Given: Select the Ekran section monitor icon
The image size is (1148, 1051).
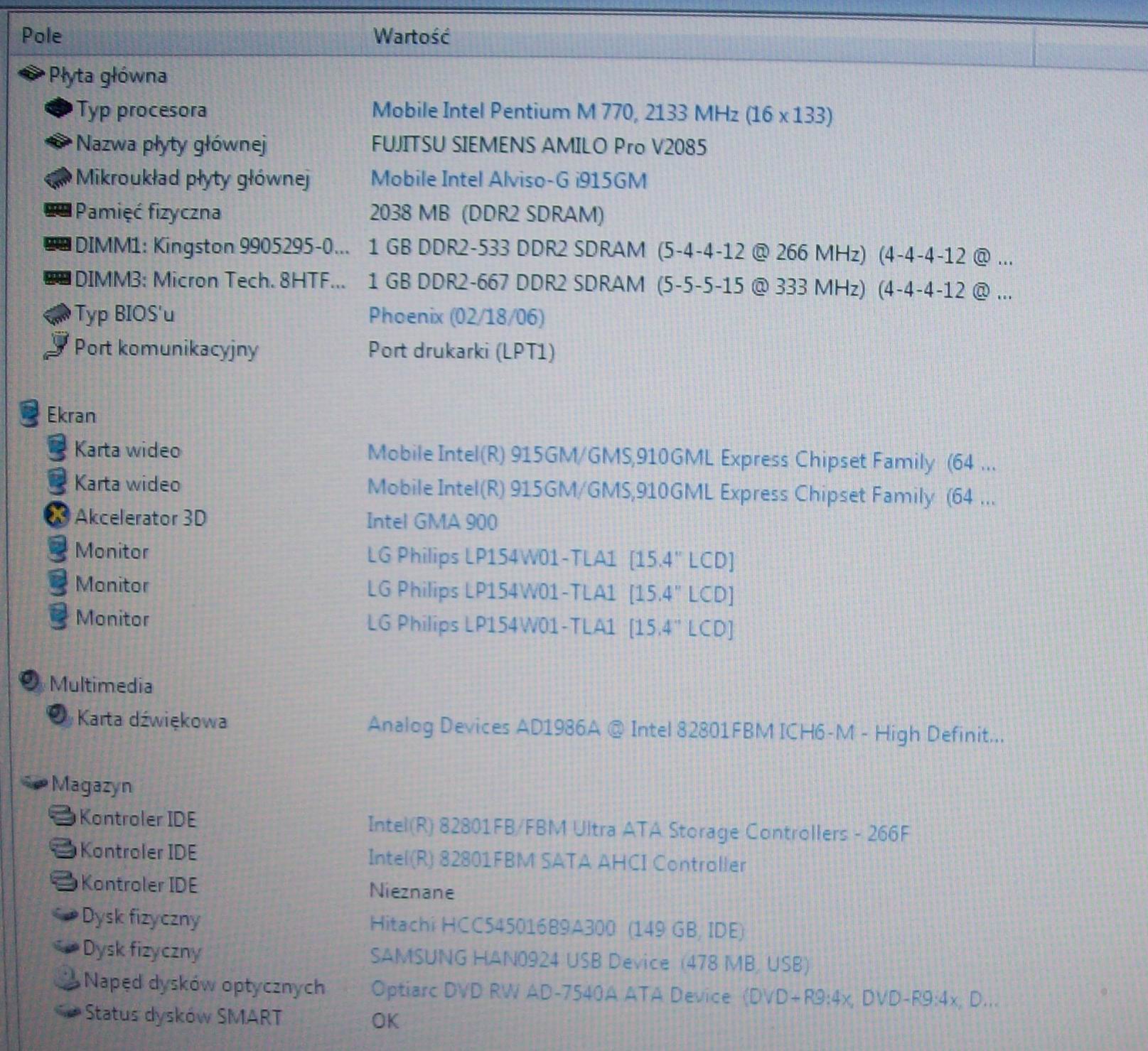Looking at the screenshot, I should click(x=30, y=414).
